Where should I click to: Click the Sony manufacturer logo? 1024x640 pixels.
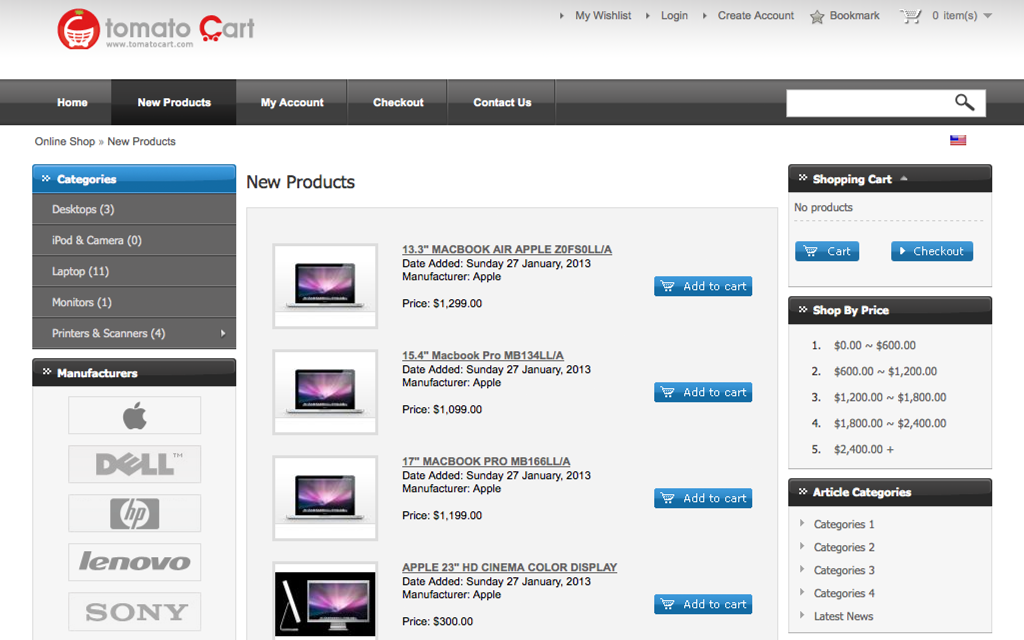click(x=134, y=611)
